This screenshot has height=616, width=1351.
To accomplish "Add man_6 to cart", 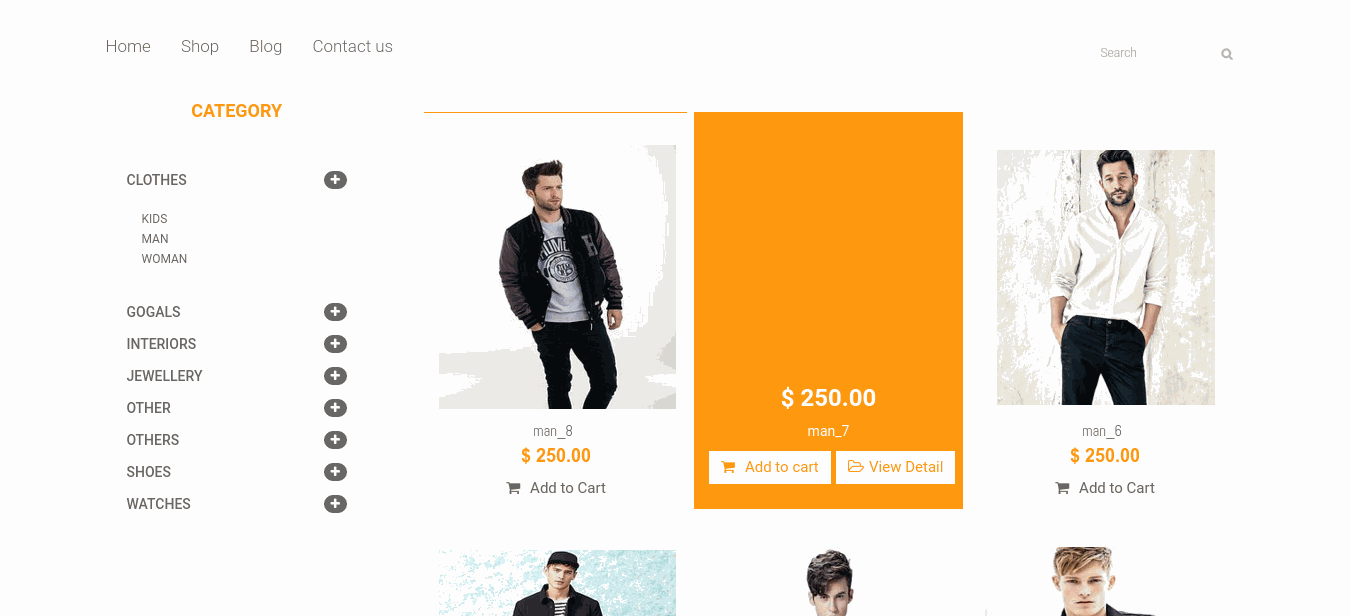I will (x=1105, y=488).
